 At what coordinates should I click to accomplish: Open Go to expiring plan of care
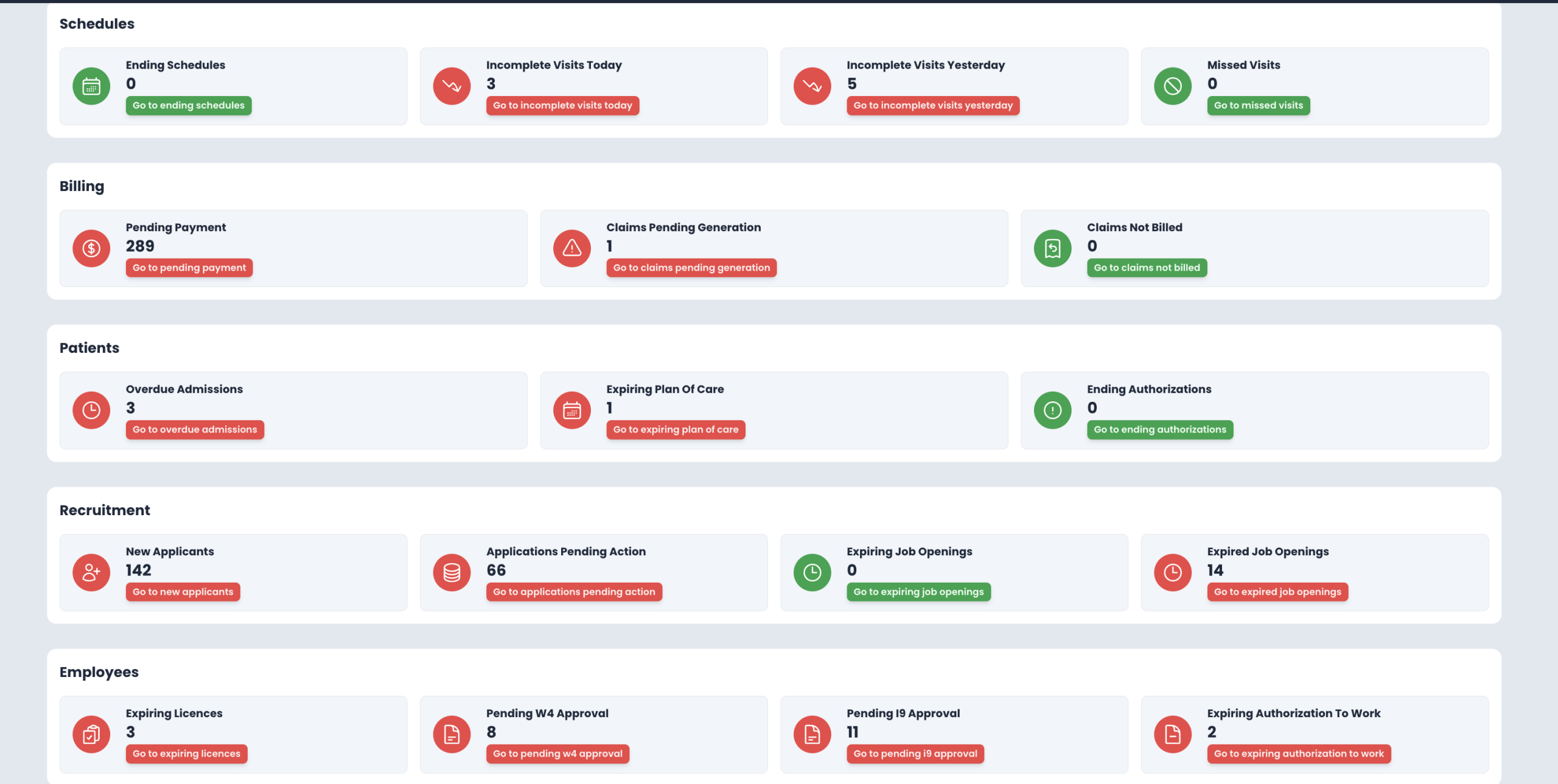[x=676, y=430]
